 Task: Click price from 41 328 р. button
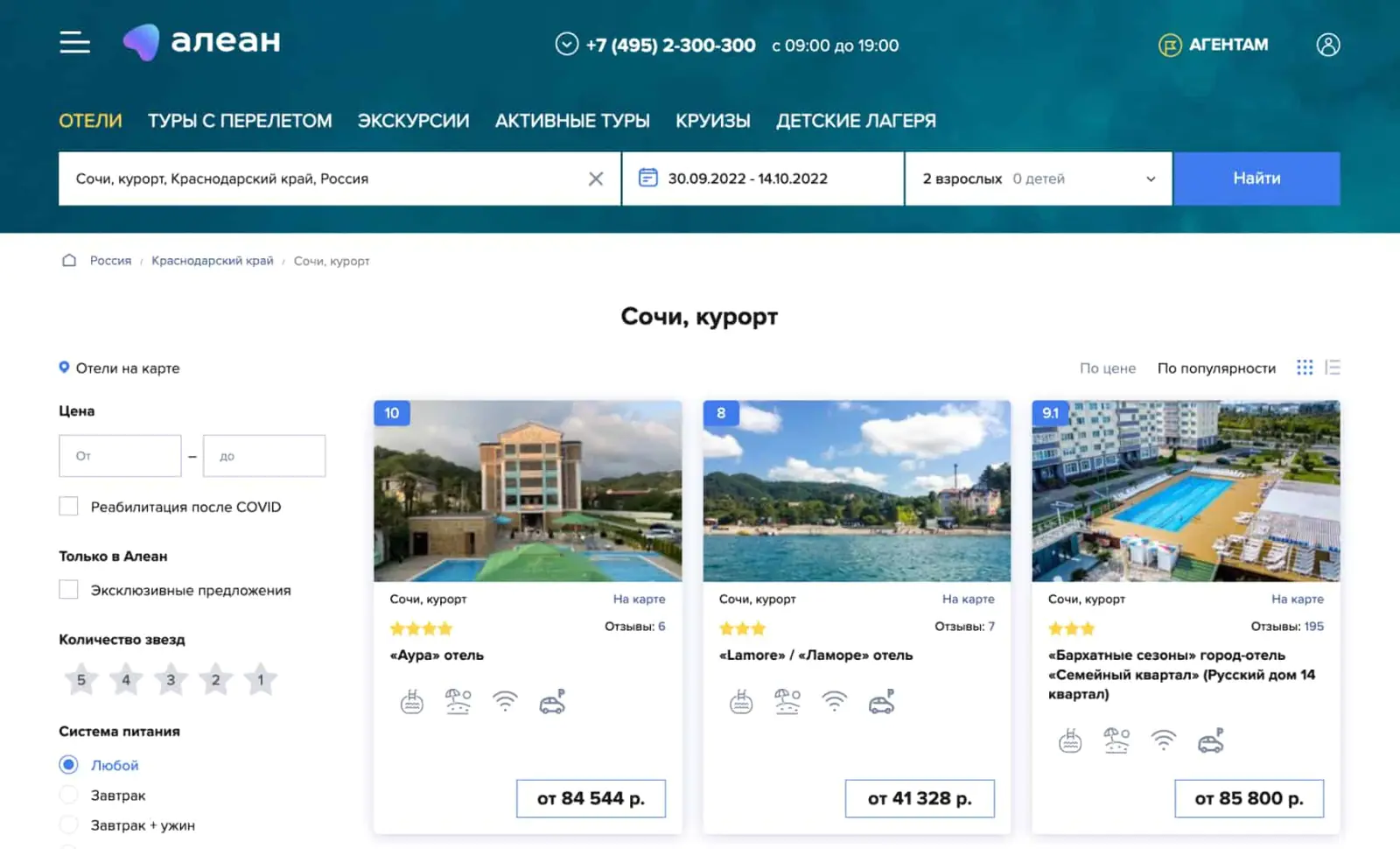point(920,798)
